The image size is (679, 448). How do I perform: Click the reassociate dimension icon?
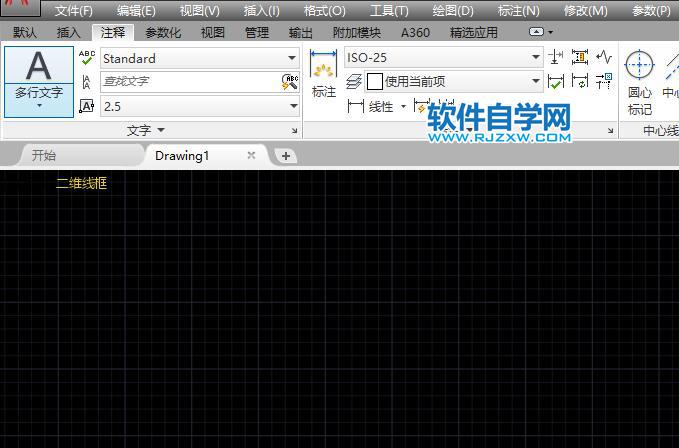tap(604, 81)
